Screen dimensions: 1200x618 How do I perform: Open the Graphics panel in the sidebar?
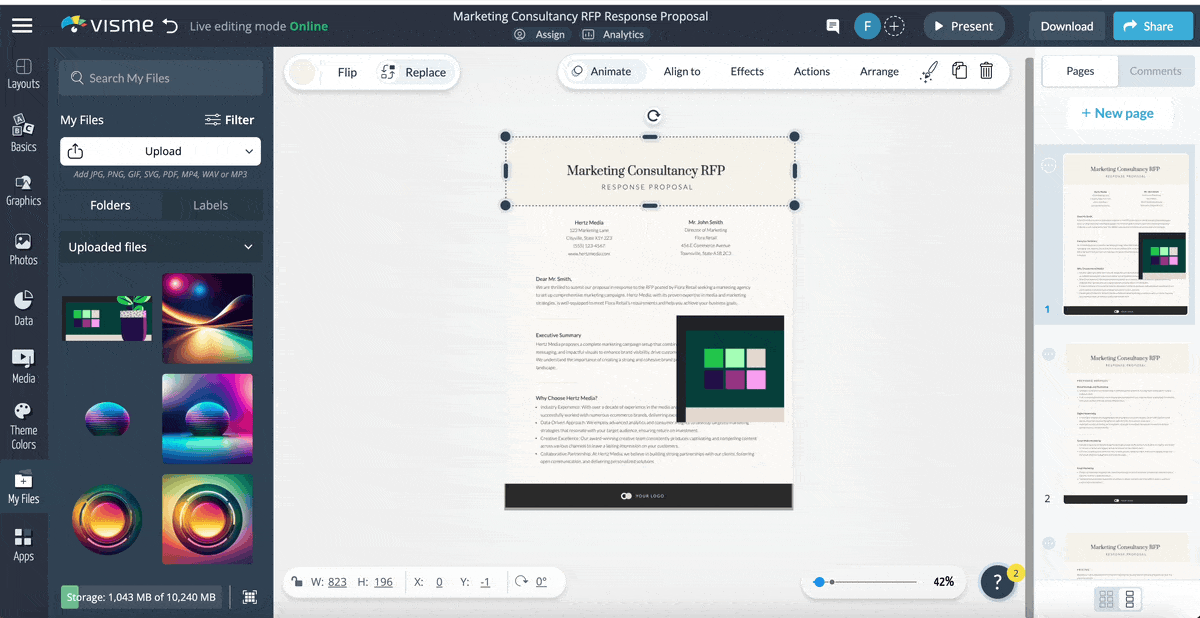point(23,190)
